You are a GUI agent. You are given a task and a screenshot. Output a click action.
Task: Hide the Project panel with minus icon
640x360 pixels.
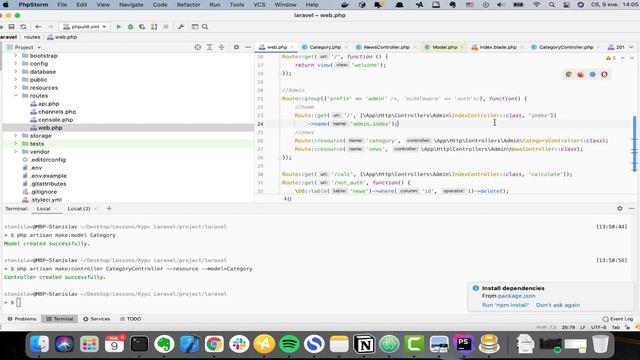tap(248, 47)
